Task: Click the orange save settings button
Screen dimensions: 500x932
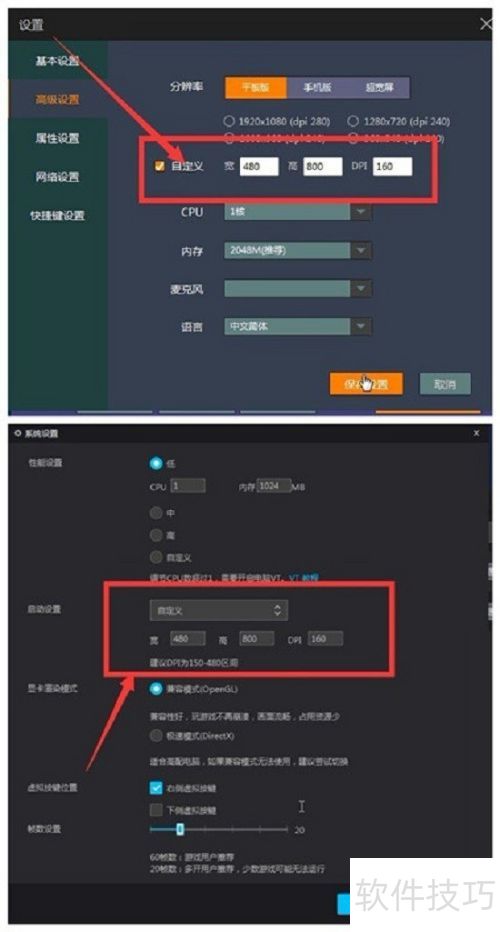Action: (366, 385)
